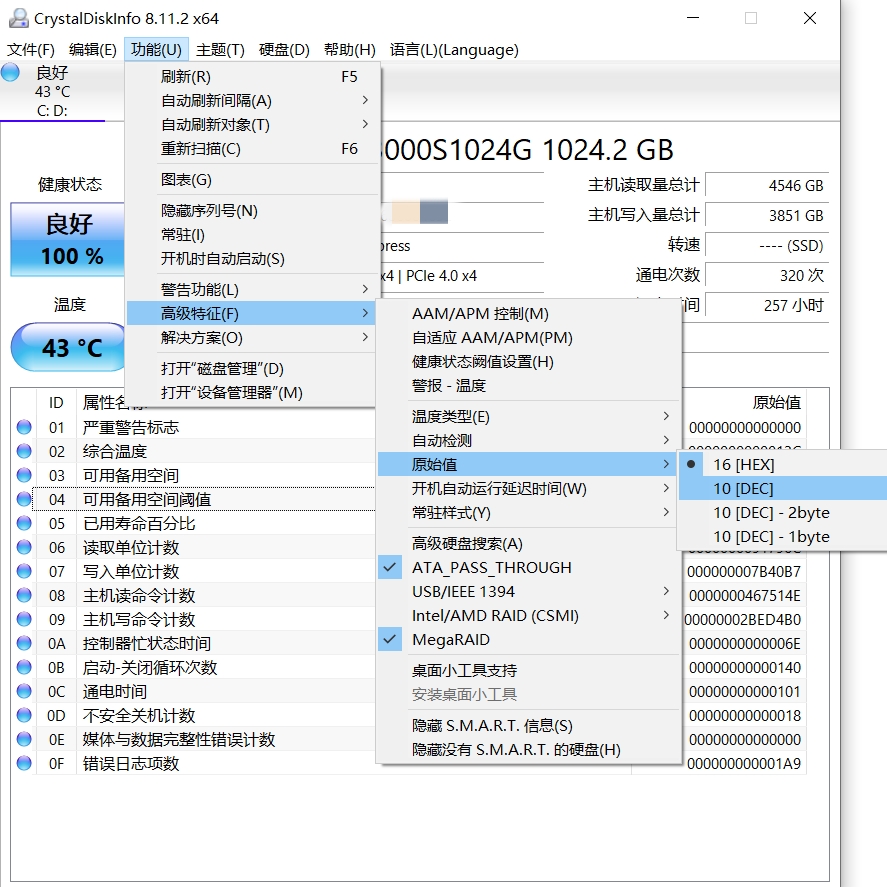Select the 10 [DEC] - 2byte option
Screen dimensions: 887x887
point(783,513)
